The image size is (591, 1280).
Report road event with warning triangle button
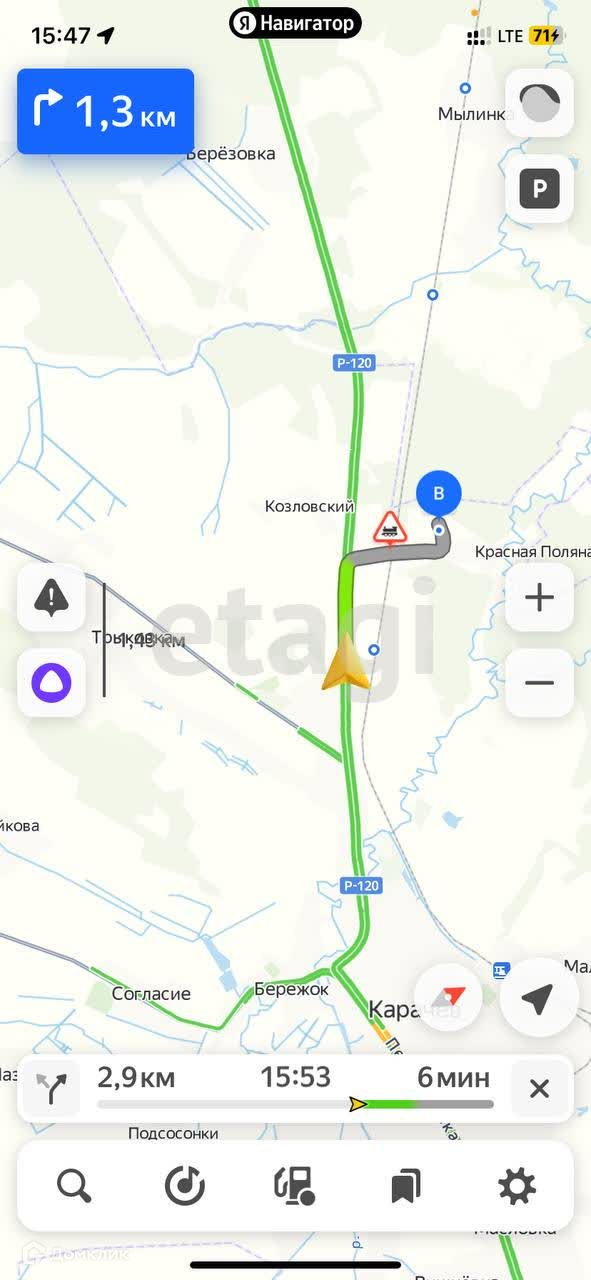(51, 598)
